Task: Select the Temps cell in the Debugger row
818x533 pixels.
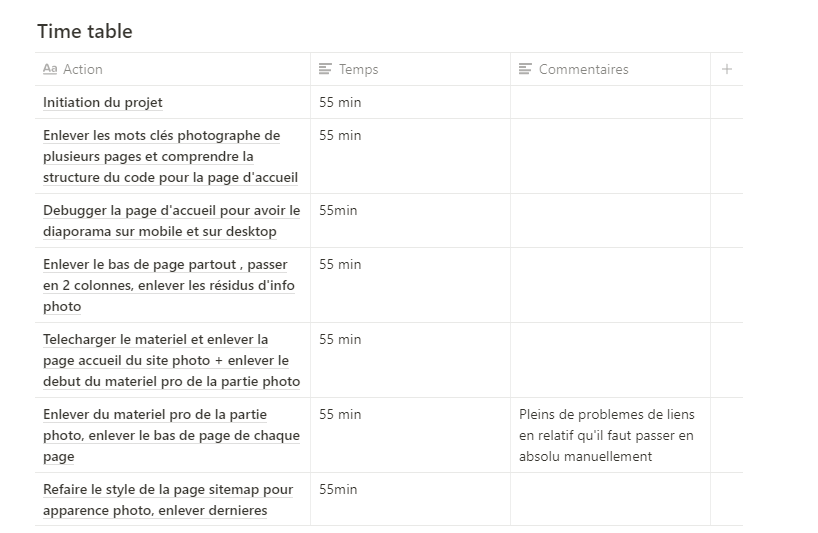Action: click(410, 221)
